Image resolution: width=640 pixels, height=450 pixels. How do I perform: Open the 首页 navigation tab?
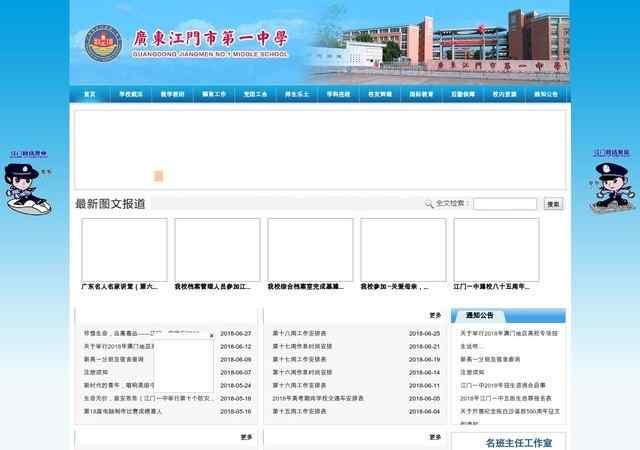click(x=90, y=94)
